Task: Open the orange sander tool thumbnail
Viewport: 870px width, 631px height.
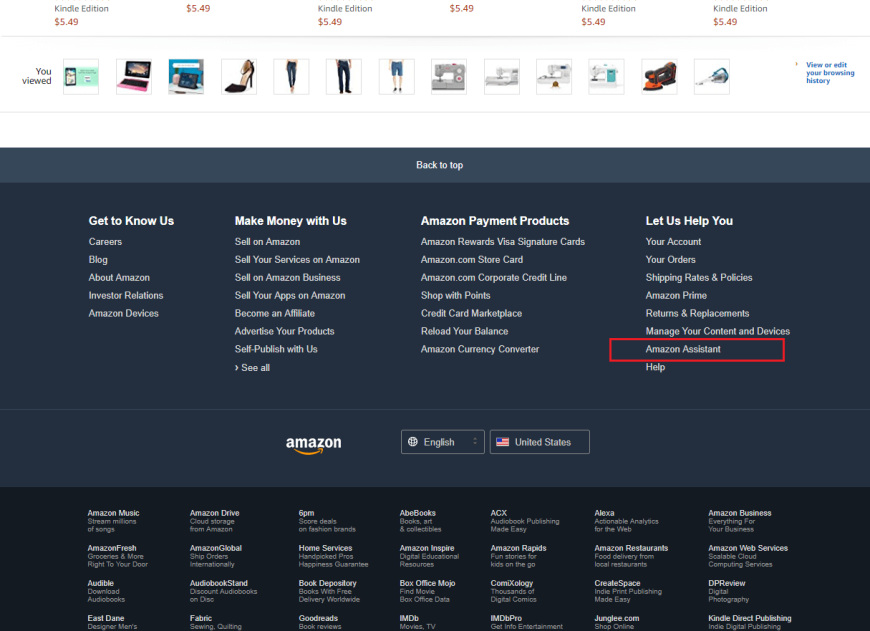Action: [659, 77]
